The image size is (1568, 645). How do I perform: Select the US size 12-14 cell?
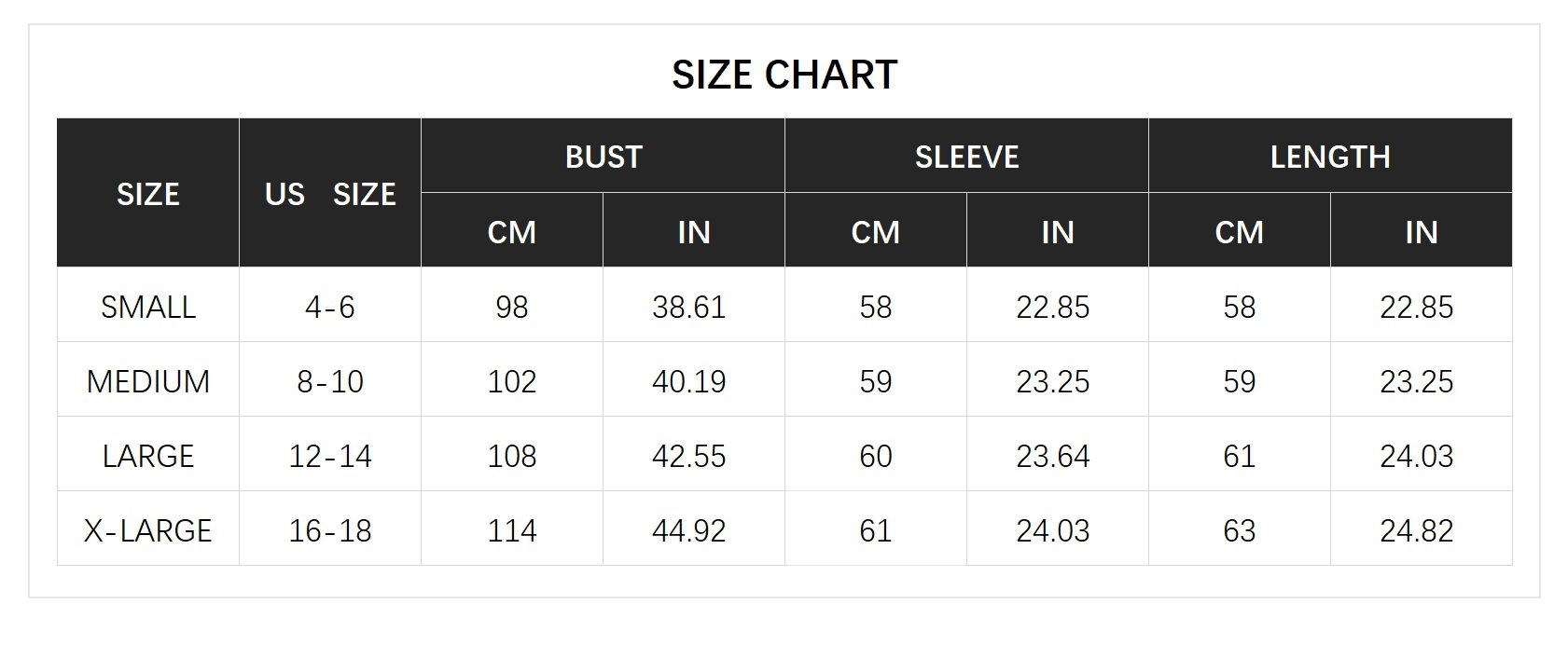point(330,456)
